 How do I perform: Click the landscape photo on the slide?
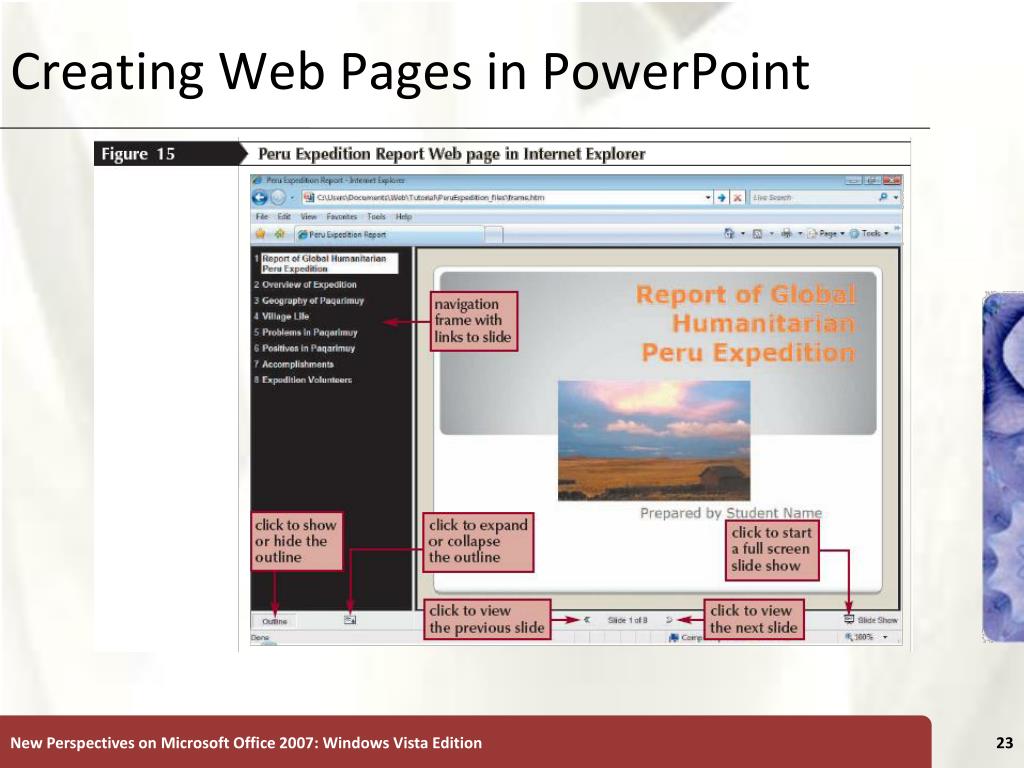pos(654,441)
